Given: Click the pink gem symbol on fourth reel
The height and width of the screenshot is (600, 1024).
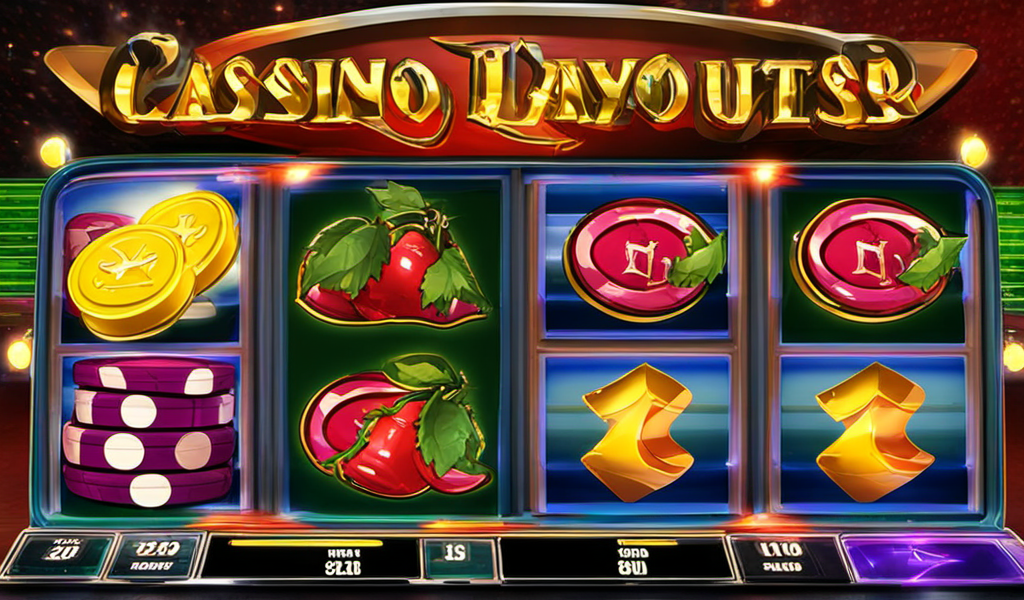Looking at the screenshot, I should tap(878, 259).
